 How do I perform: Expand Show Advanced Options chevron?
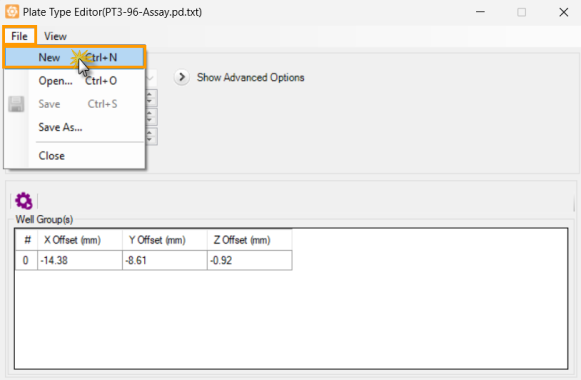pyautogui.click(x=182, y=77)
